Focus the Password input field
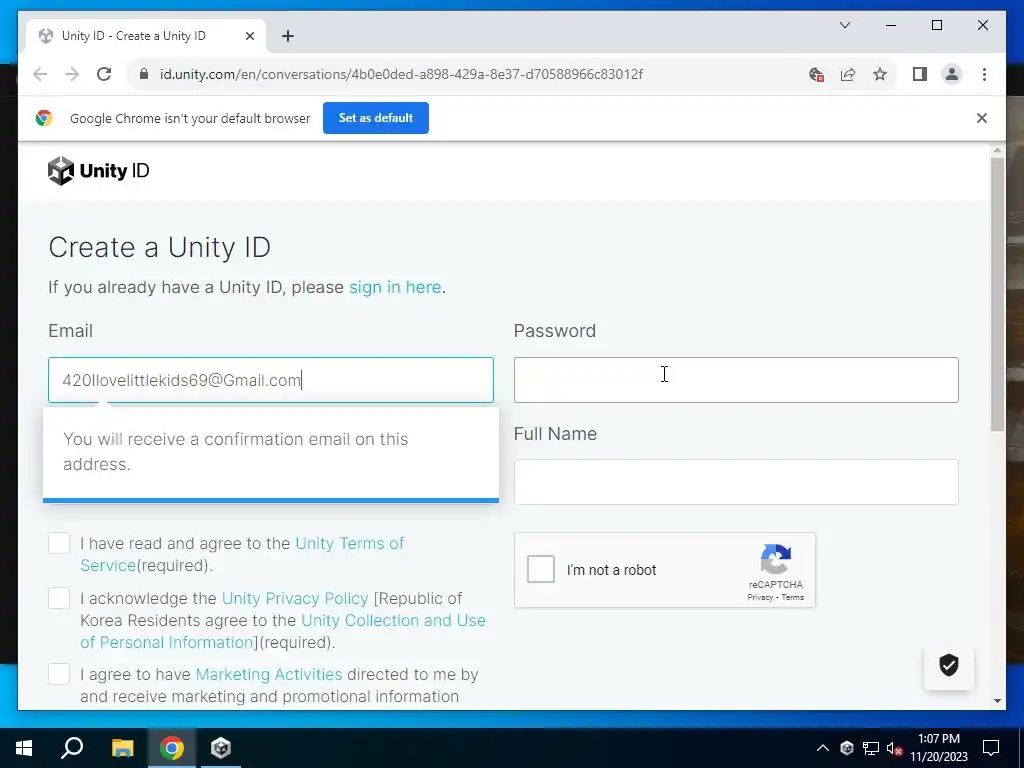The width and height of the screenshot is (1024, 768). coord(736,380)
